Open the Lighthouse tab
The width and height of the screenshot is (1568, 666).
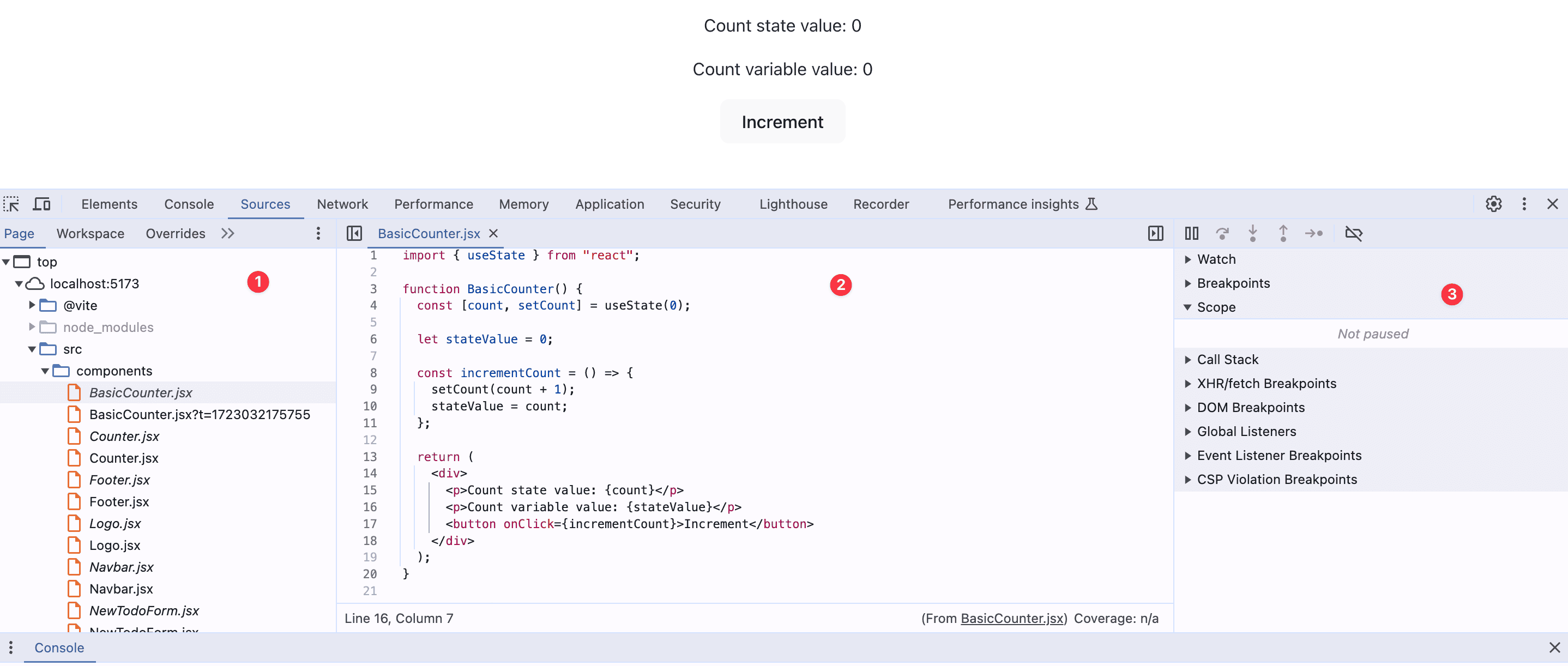pyautogui.click(x=793, y=204)
